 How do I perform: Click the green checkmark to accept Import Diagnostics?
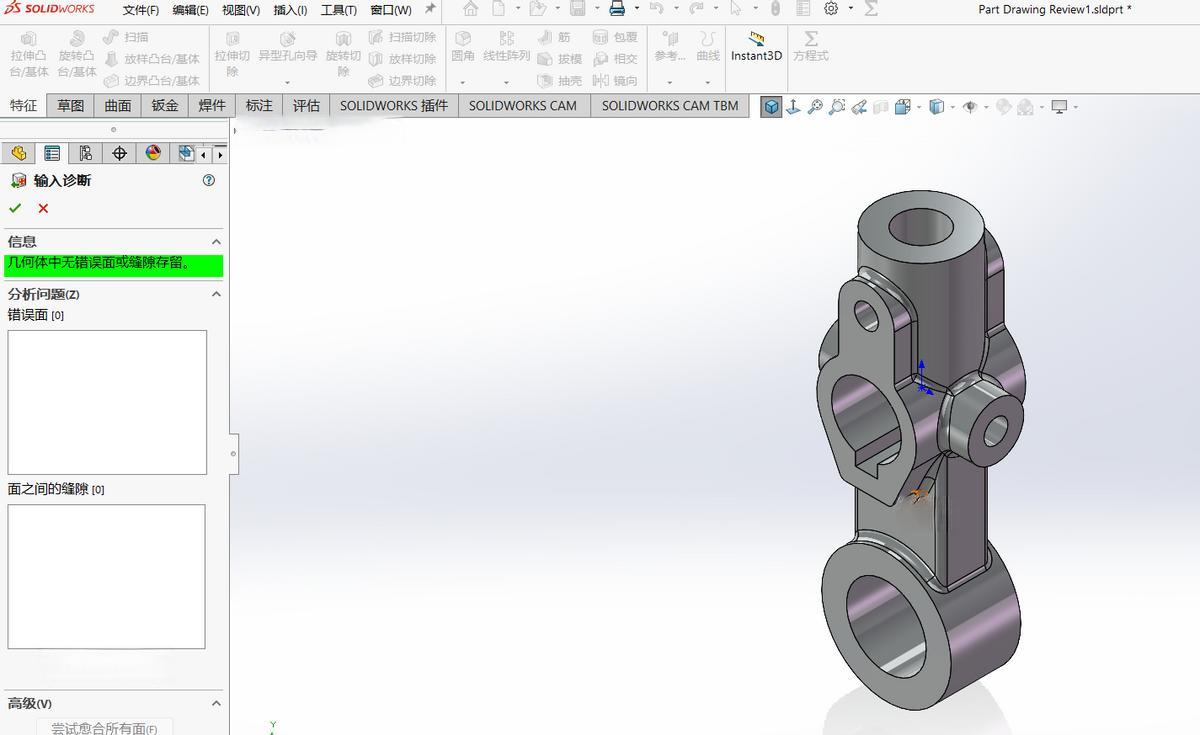(15, 208)
